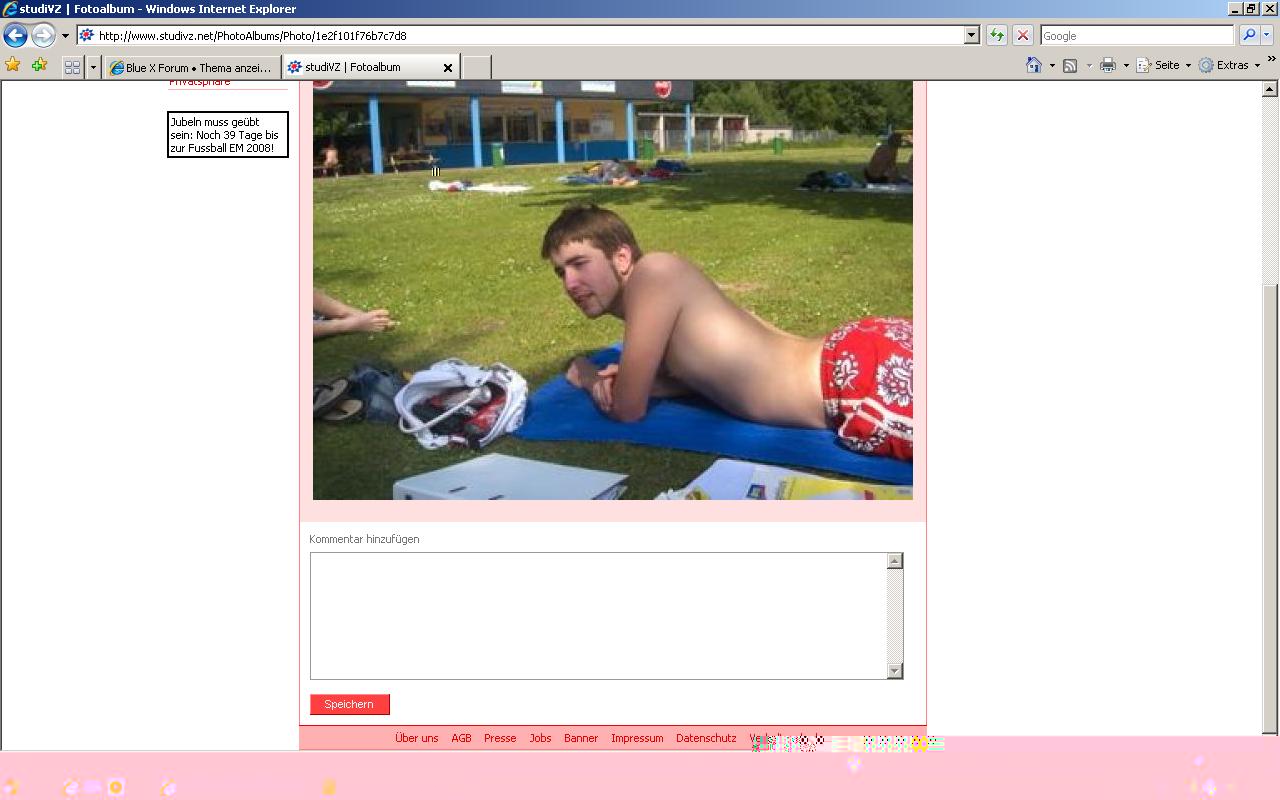Image resolution: width=1280 pixels, height=800 pixels.
Task: Open the AGB footer link
Action: (461, 738)
